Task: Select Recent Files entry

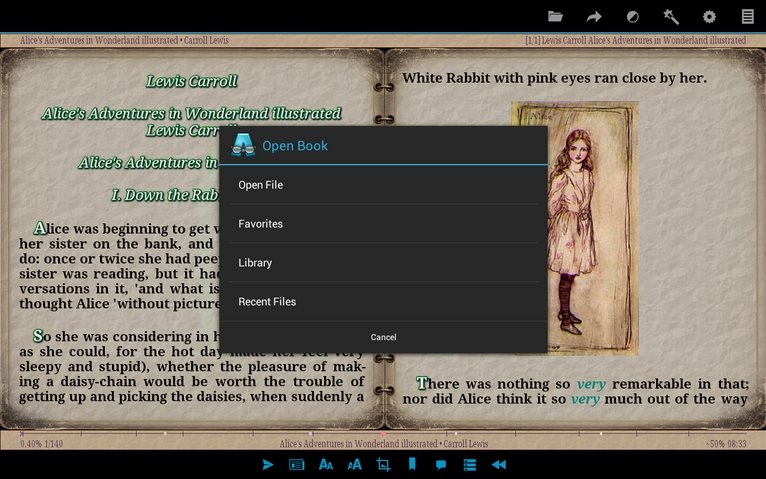Action: [x=383, y=302]
